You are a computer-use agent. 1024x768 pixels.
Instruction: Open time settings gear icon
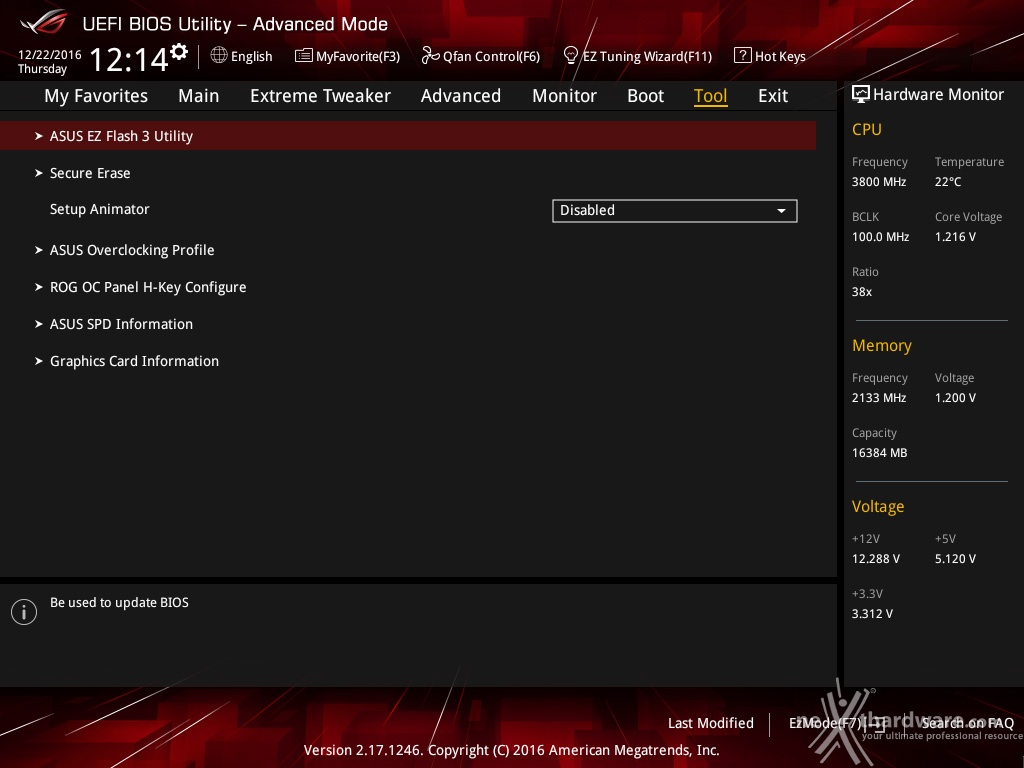pos(179,52)
